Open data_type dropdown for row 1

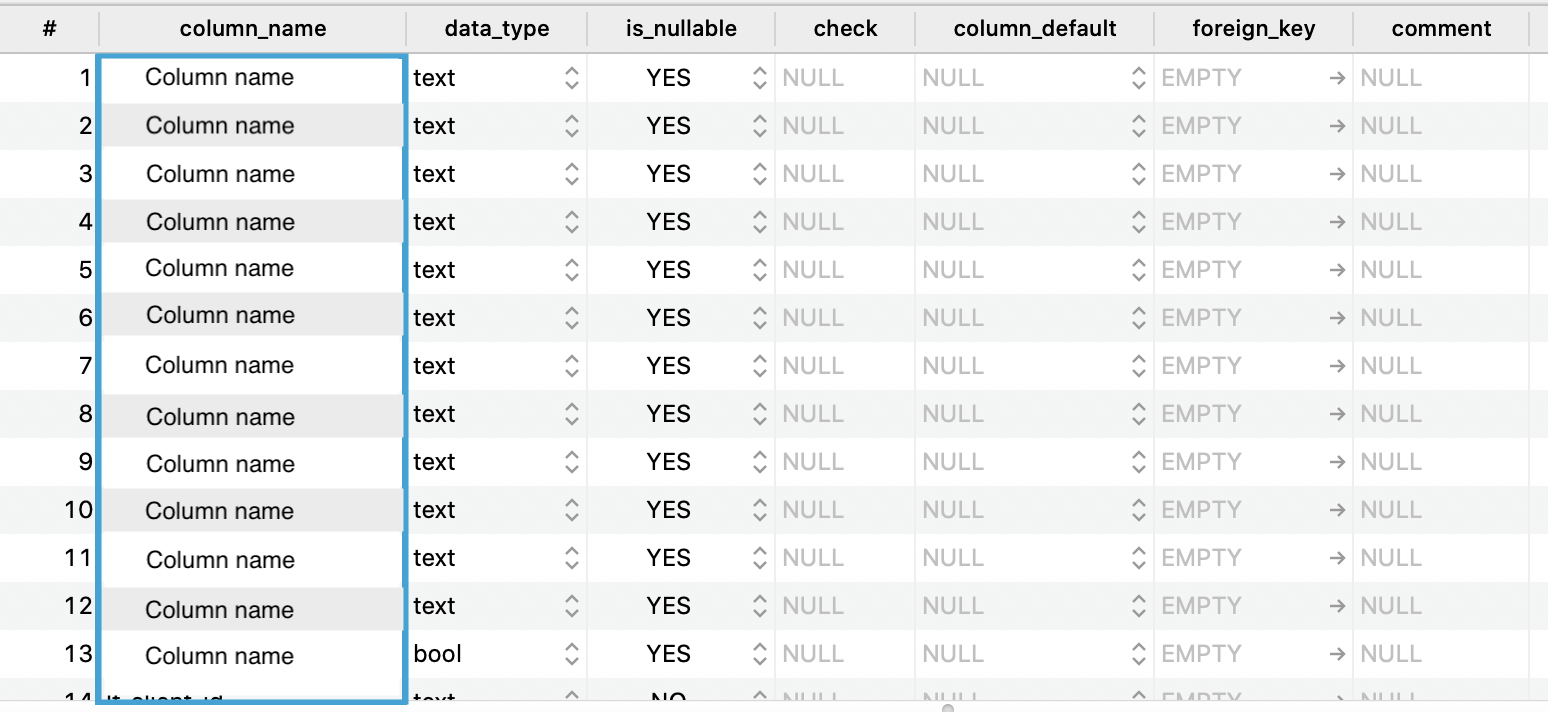point(571,78)
